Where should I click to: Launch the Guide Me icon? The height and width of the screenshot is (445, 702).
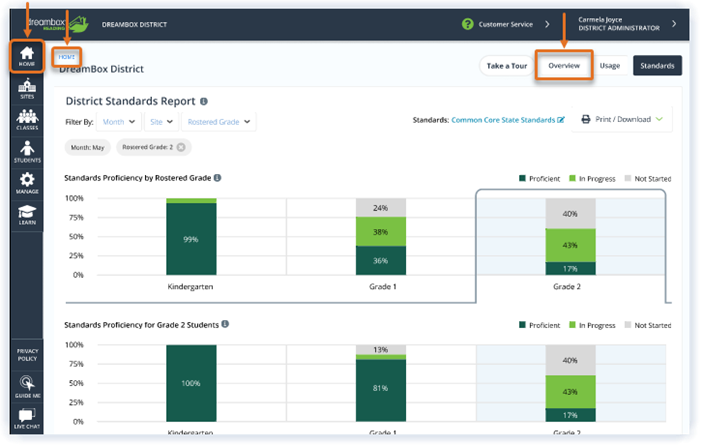(27, 386)
